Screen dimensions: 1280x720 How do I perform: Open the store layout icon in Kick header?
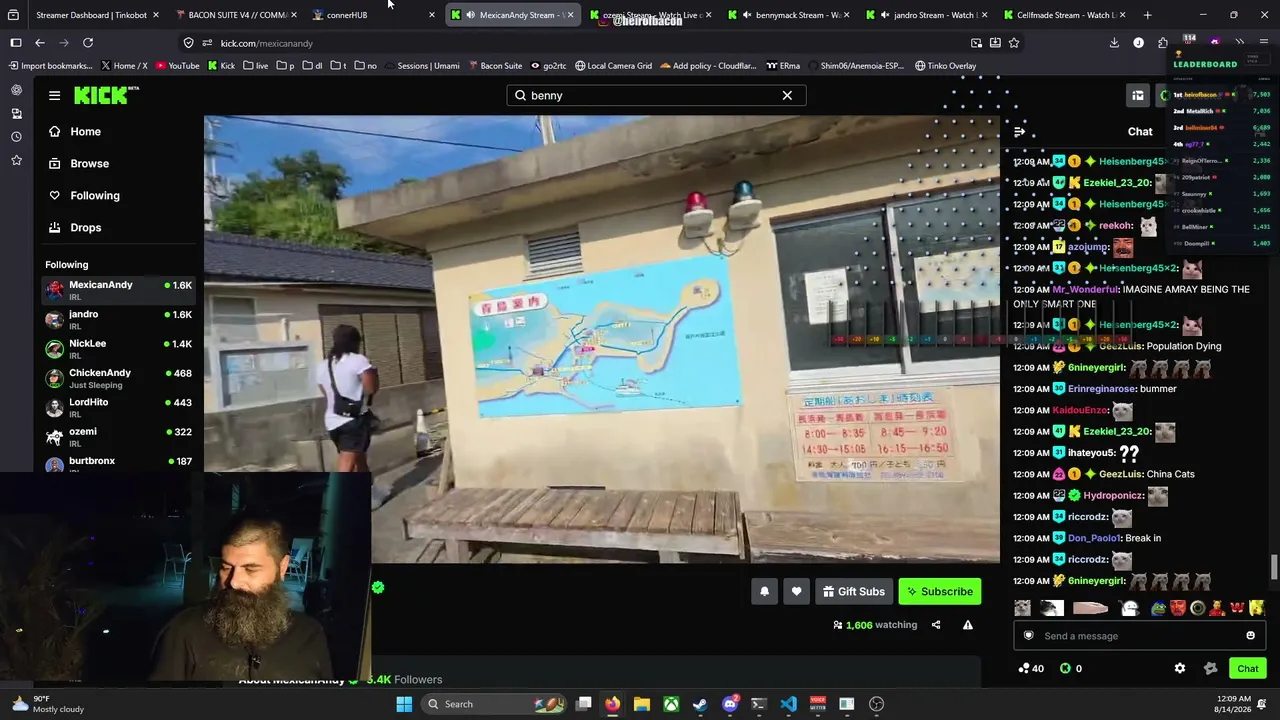click(x=1138, y=95)
